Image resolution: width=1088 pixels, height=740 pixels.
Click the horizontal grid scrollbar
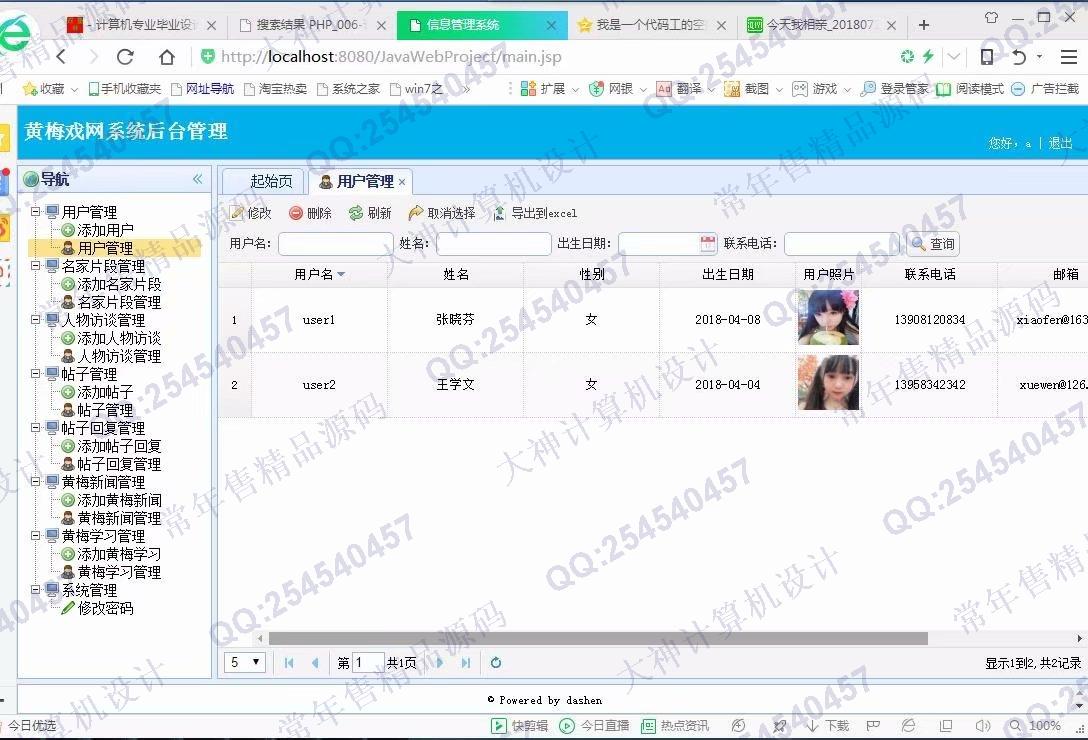pyautogui.click(x=598, y=639)
